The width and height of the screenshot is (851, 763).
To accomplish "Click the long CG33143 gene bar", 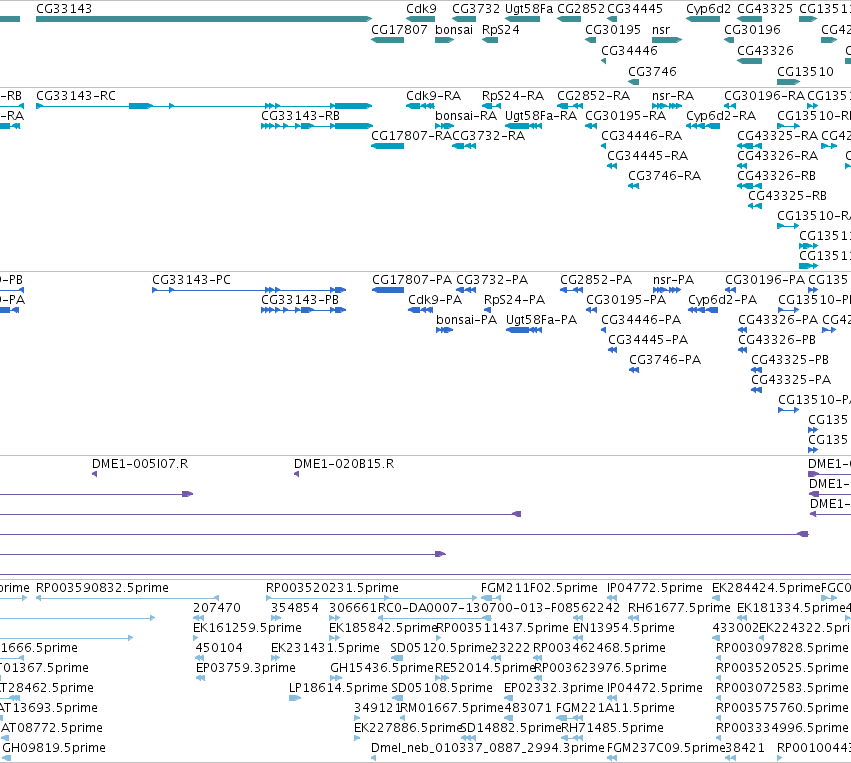I will [204, 19].
